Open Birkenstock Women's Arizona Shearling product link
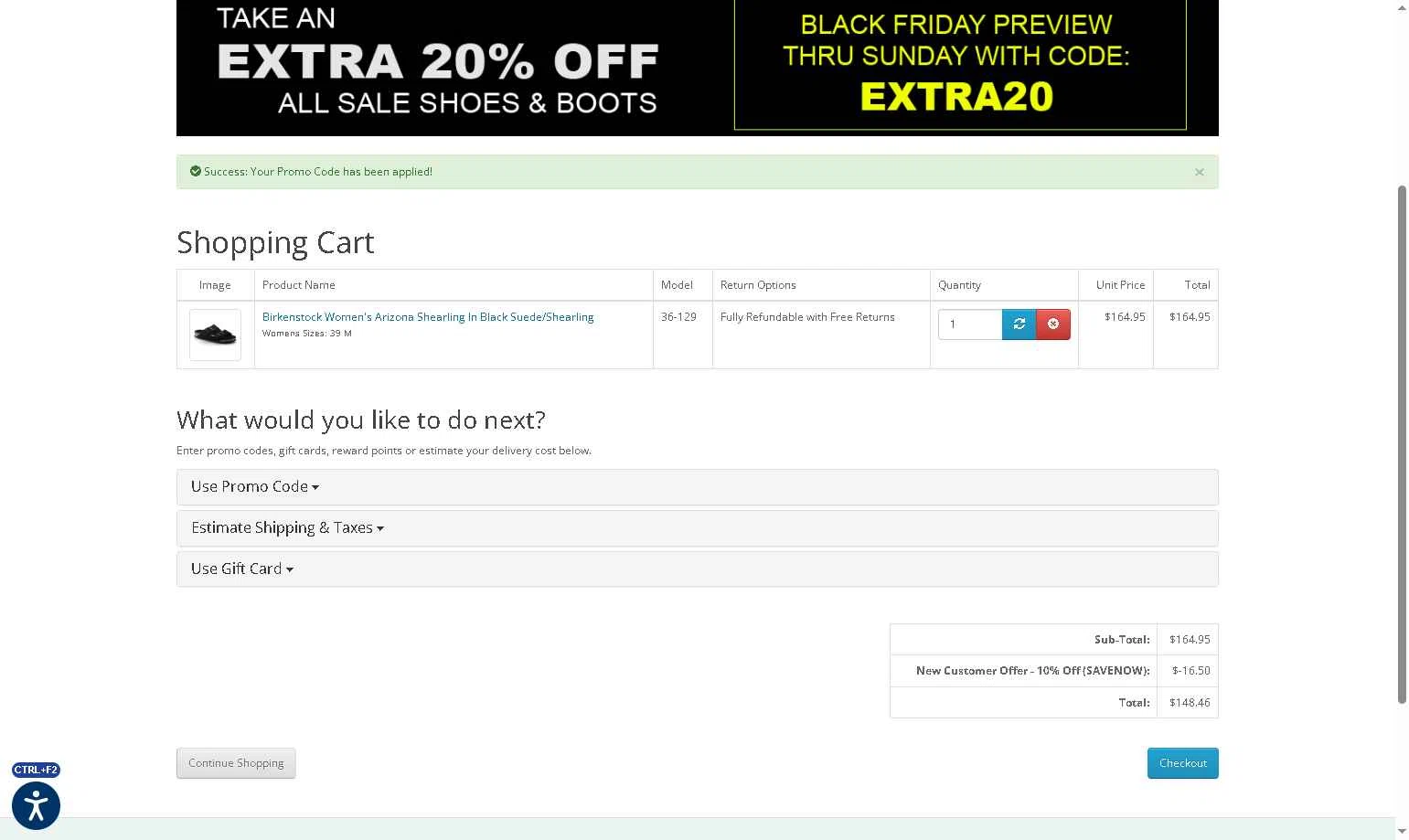Viewport: 1409px width, 840px height. point(428,317)
